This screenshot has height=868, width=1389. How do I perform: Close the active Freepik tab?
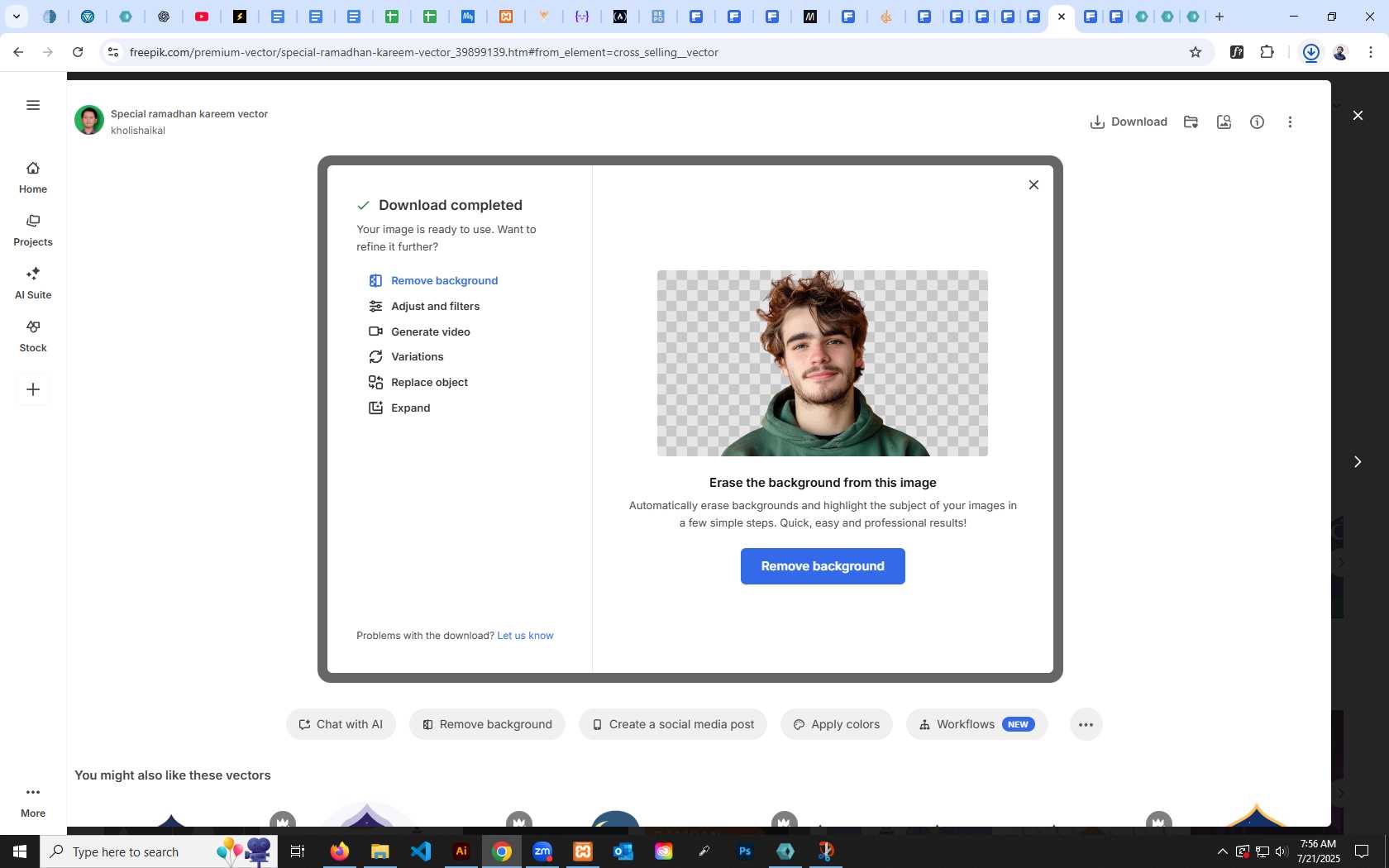pos(1062,17)
